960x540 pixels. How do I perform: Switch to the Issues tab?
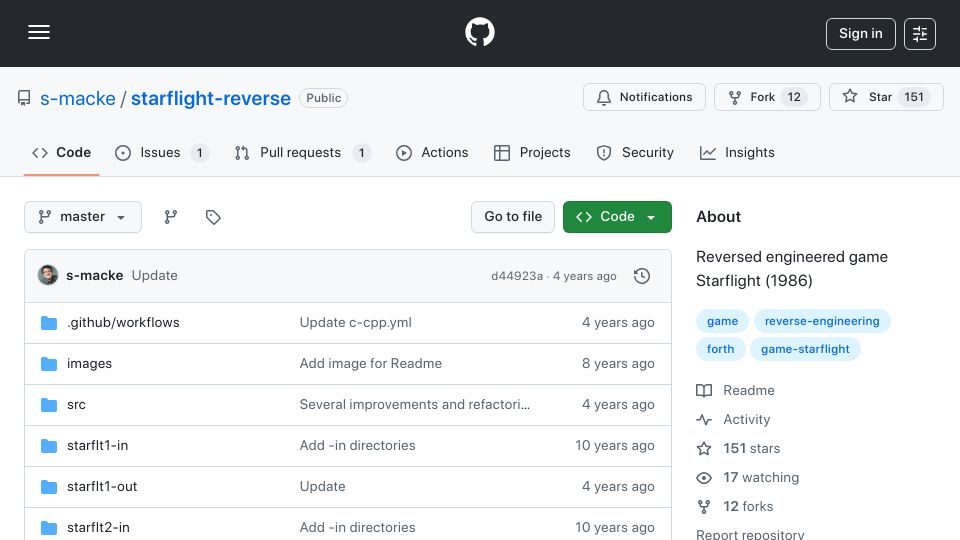(x=162, y=152)
